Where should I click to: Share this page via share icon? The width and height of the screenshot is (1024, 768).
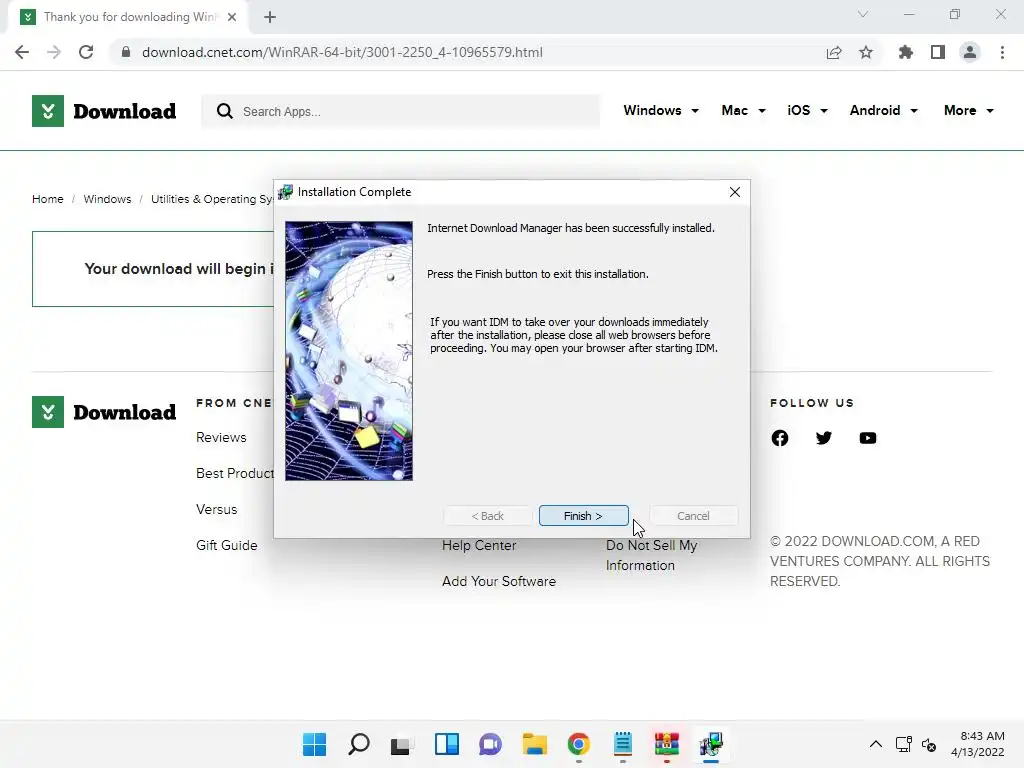coord(834,52)
